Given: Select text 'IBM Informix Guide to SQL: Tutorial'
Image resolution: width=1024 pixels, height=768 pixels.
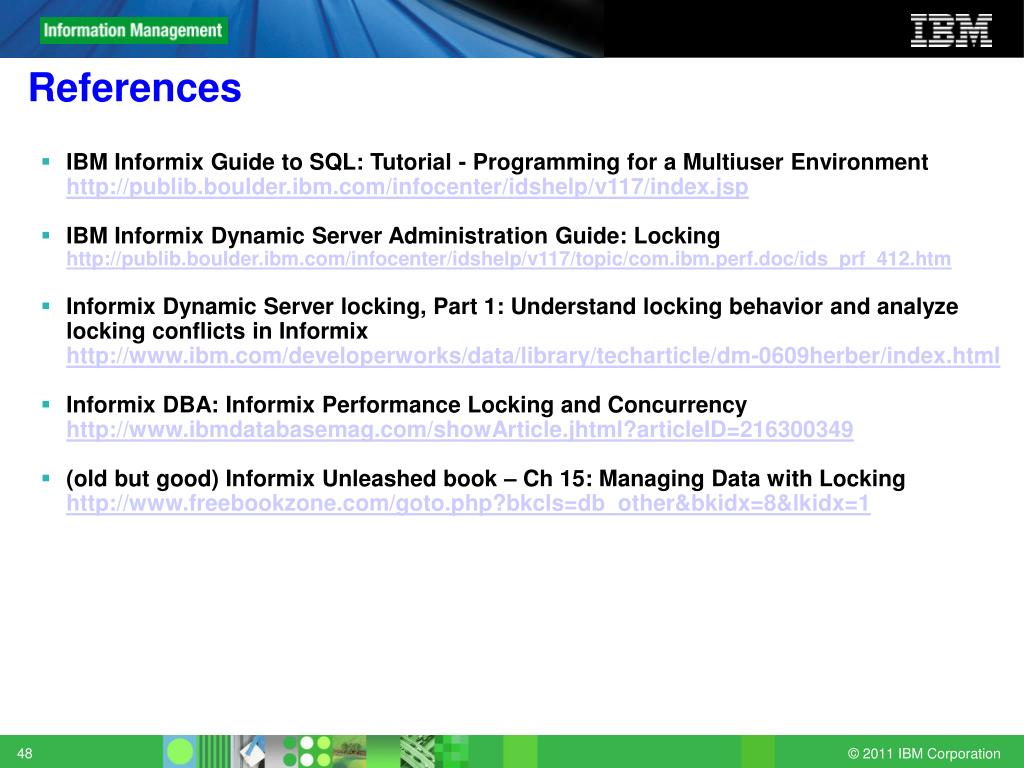Looking at the screenshot, I should tap(259, 162).
